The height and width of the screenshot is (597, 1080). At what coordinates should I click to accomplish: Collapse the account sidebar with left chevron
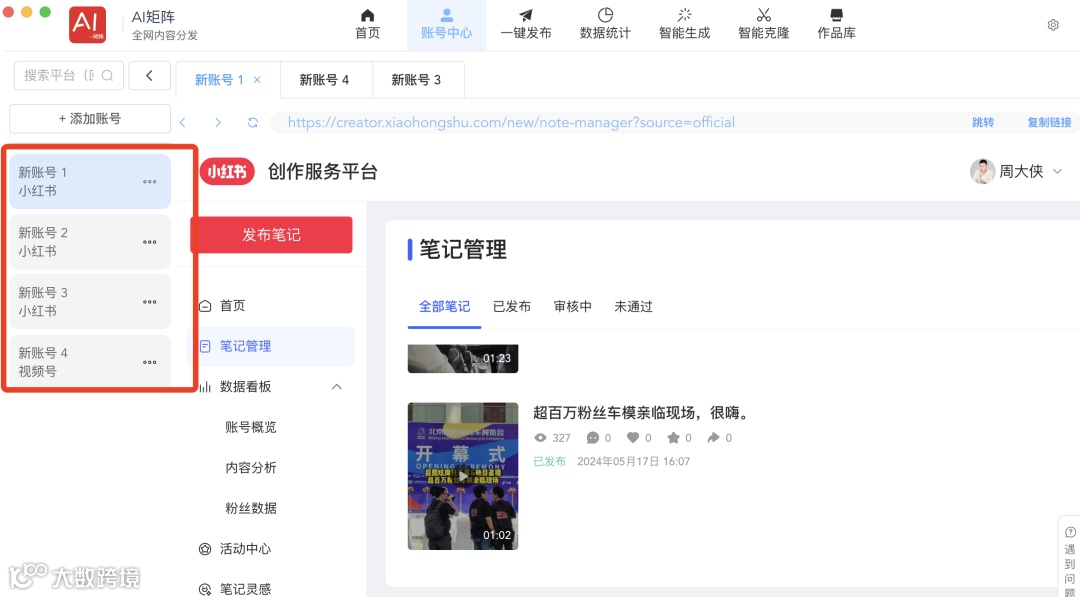coord(149,75)
